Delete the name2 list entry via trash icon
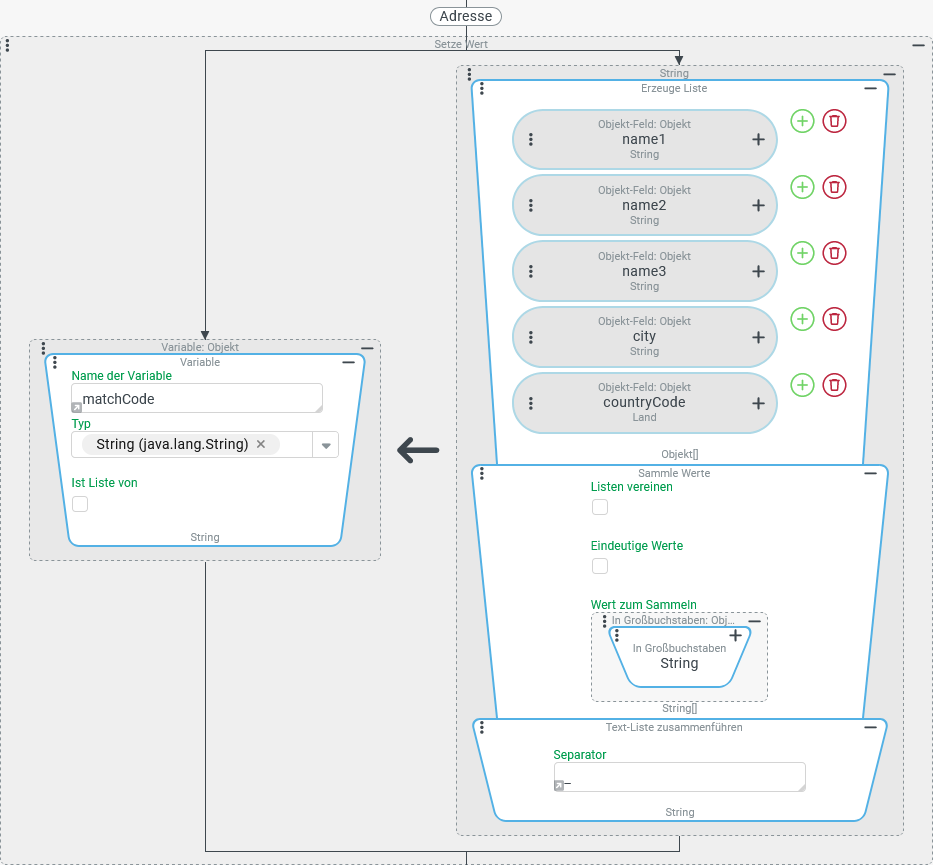This screenshot has height=865, width=933. point(834,187)
